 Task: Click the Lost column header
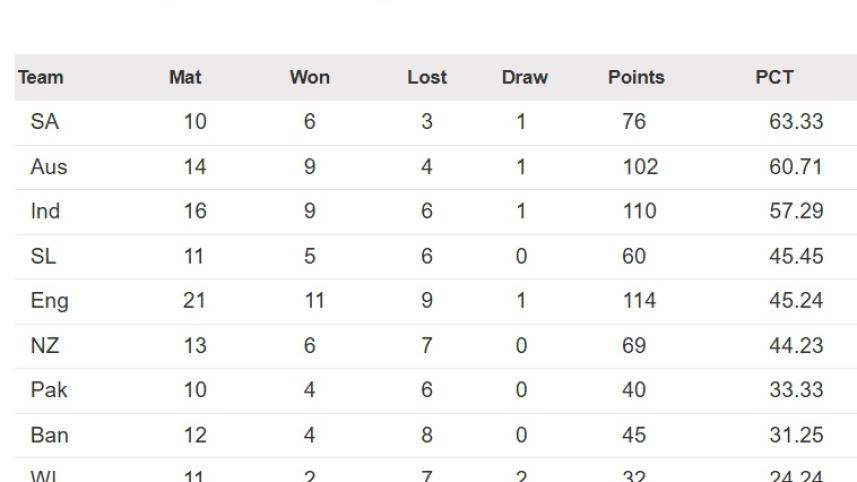[427, 77]
